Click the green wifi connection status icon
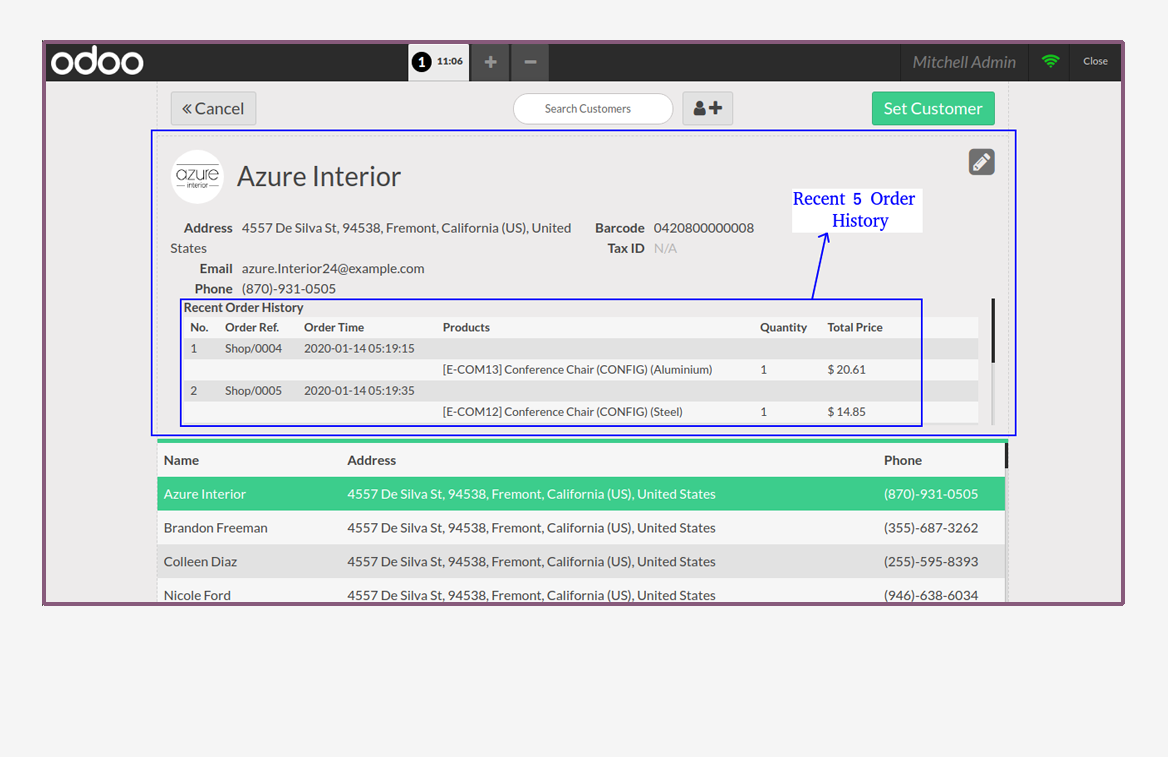Screen dimensions: 1168x757 (x=1050, y=61)
